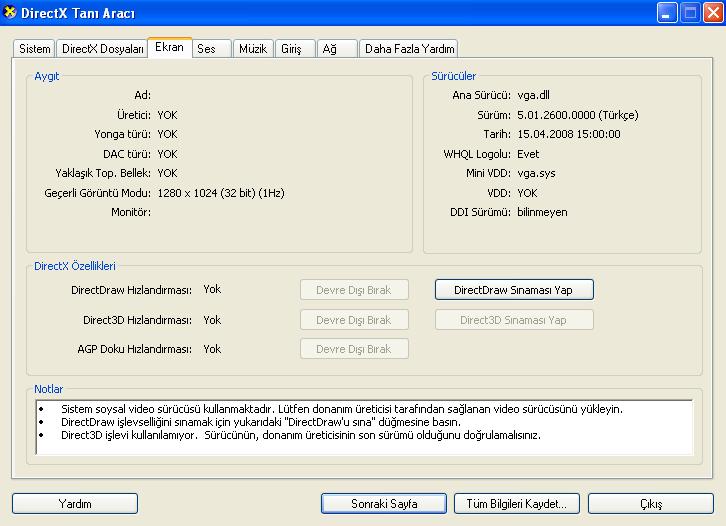Viewport: 726px width, 526px height.
Task: Click the 'vga.dll' main driver value
Action: point(533,95)
